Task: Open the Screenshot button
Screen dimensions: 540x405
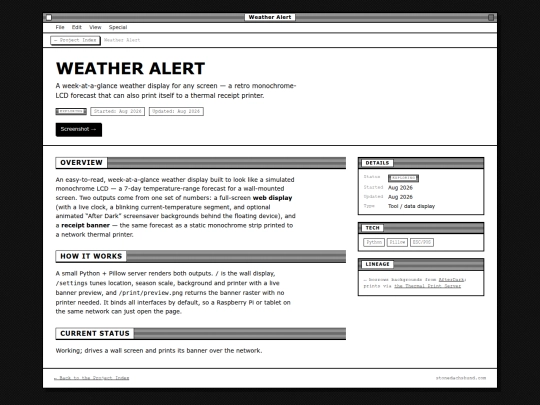Action: (x=79, y=129)
